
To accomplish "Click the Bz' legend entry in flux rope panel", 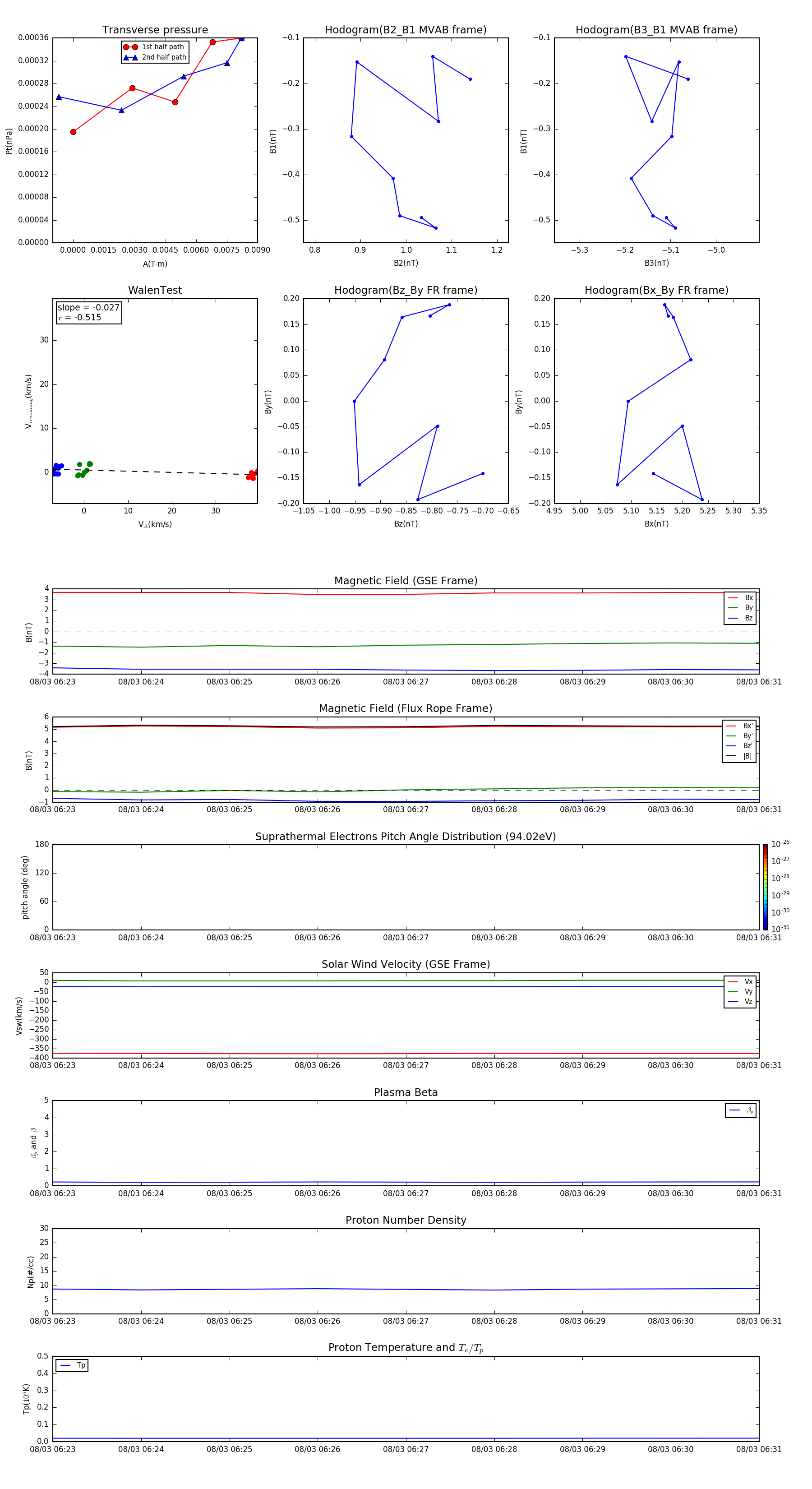I will [740, 746].
